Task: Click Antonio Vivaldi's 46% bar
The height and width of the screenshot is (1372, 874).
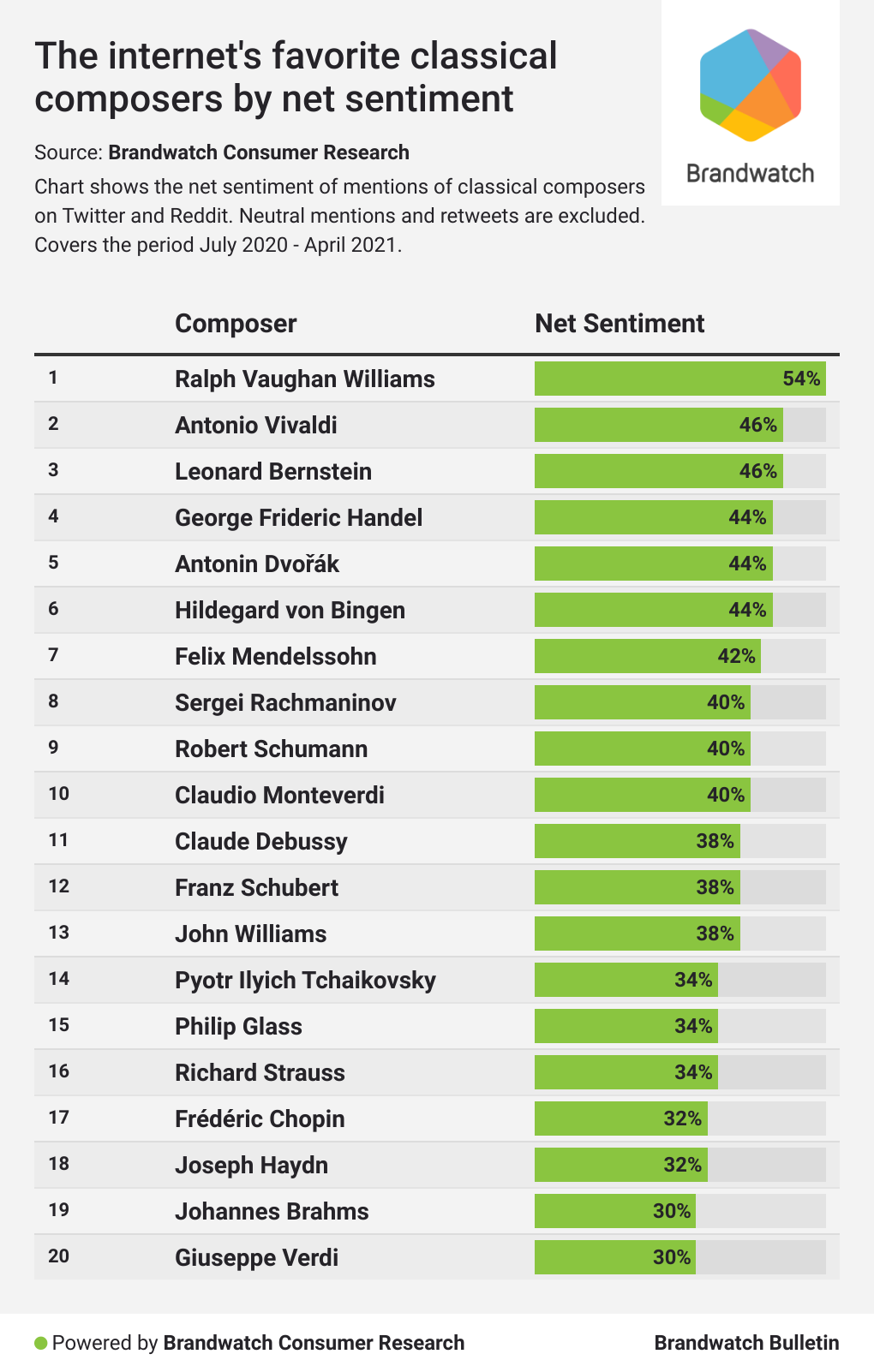Action: coord(658,425)
